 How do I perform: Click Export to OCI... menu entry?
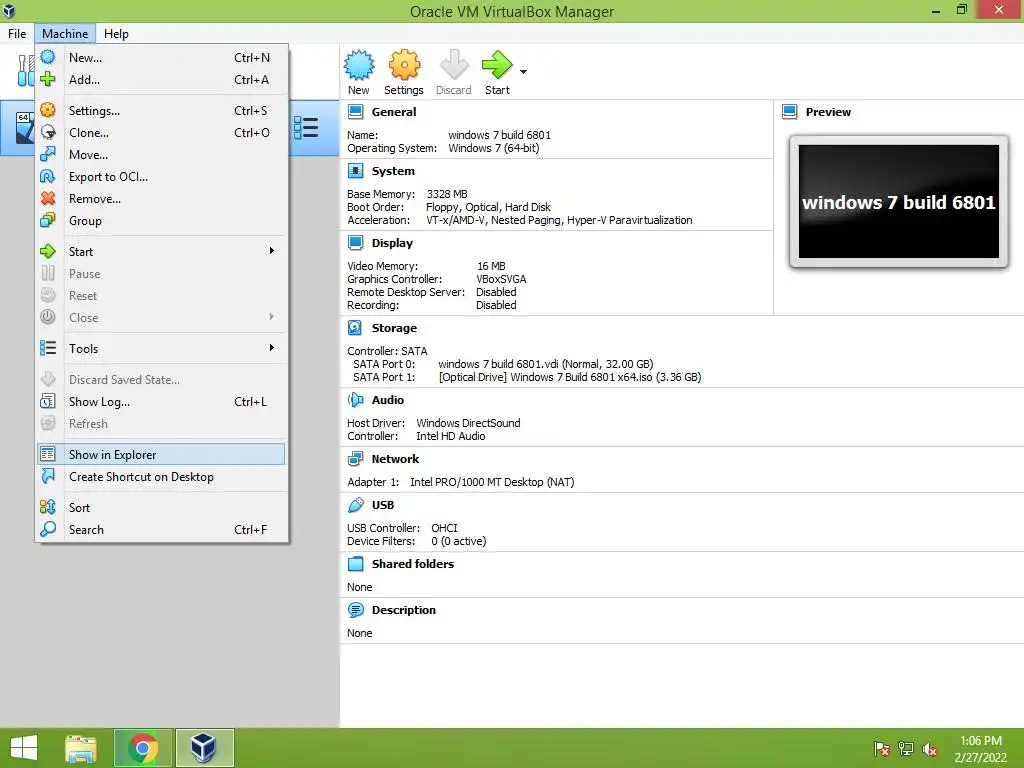pyautogui.click(x=162, y=177)
